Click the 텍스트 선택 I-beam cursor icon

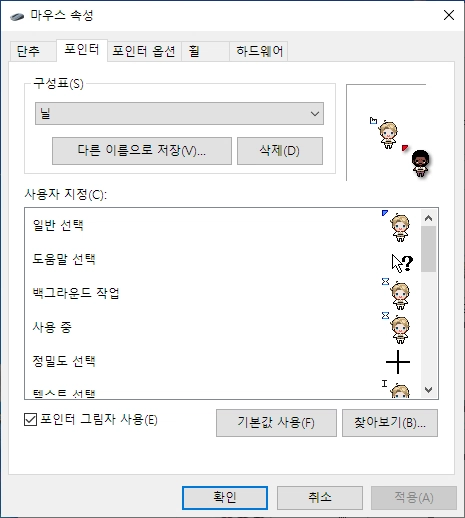pos(396,389)
